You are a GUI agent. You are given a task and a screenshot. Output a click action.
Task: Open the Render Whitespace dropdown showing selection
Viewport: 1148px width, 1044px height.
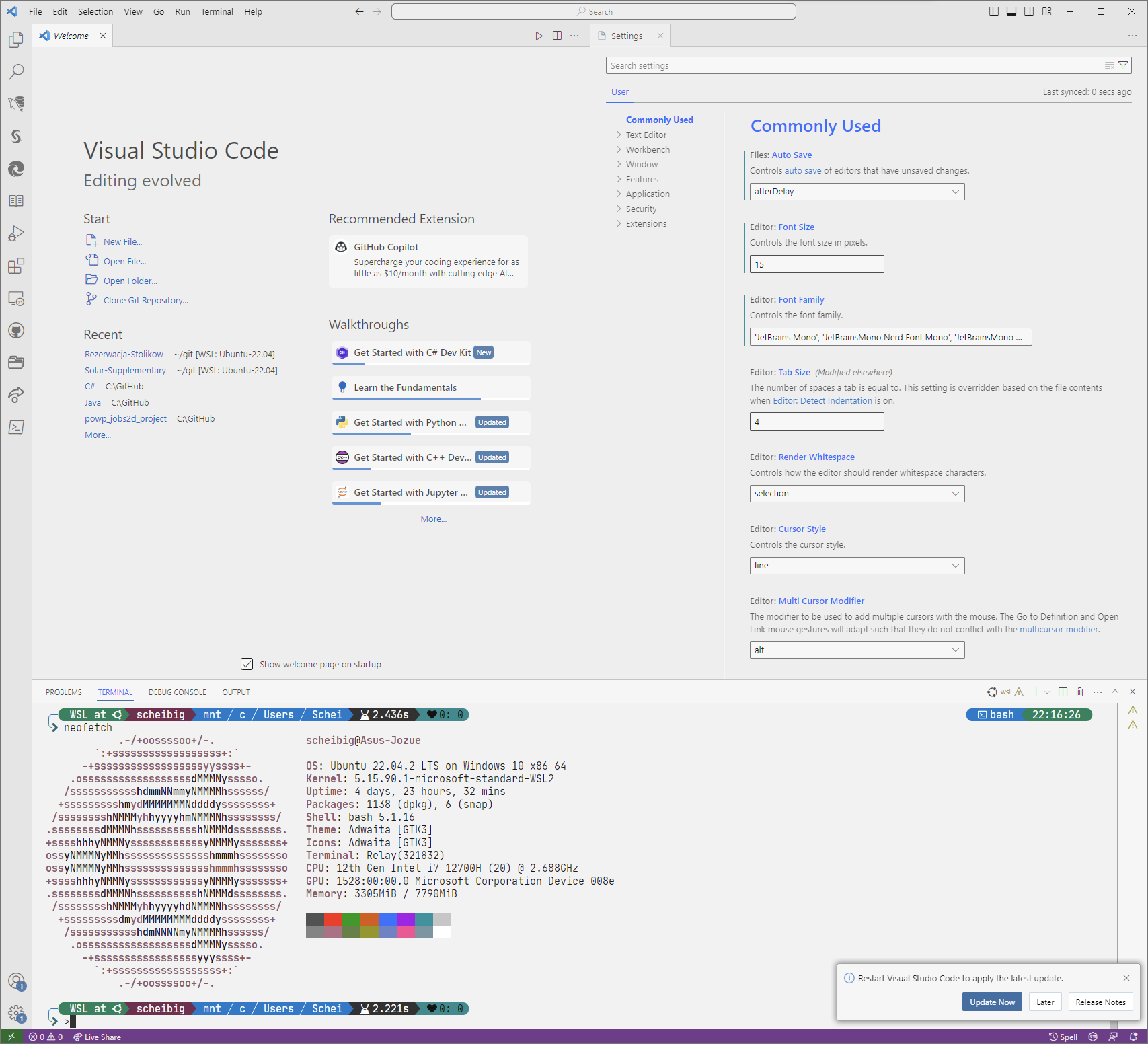(857, 494)
